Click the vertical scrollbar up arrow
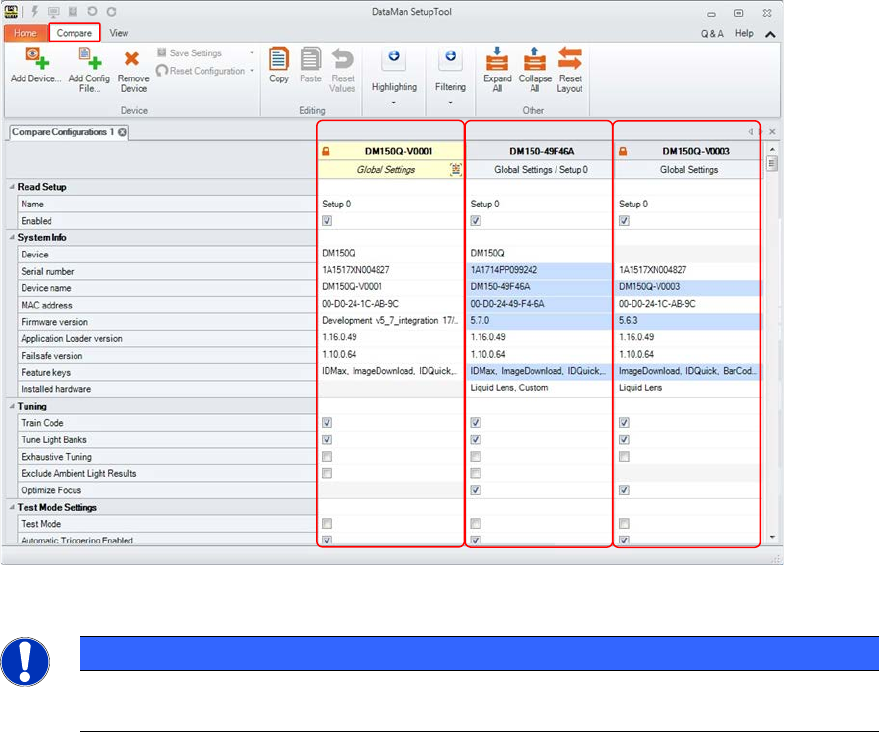Viewport: 879px width, 732px height. [772, 149]
